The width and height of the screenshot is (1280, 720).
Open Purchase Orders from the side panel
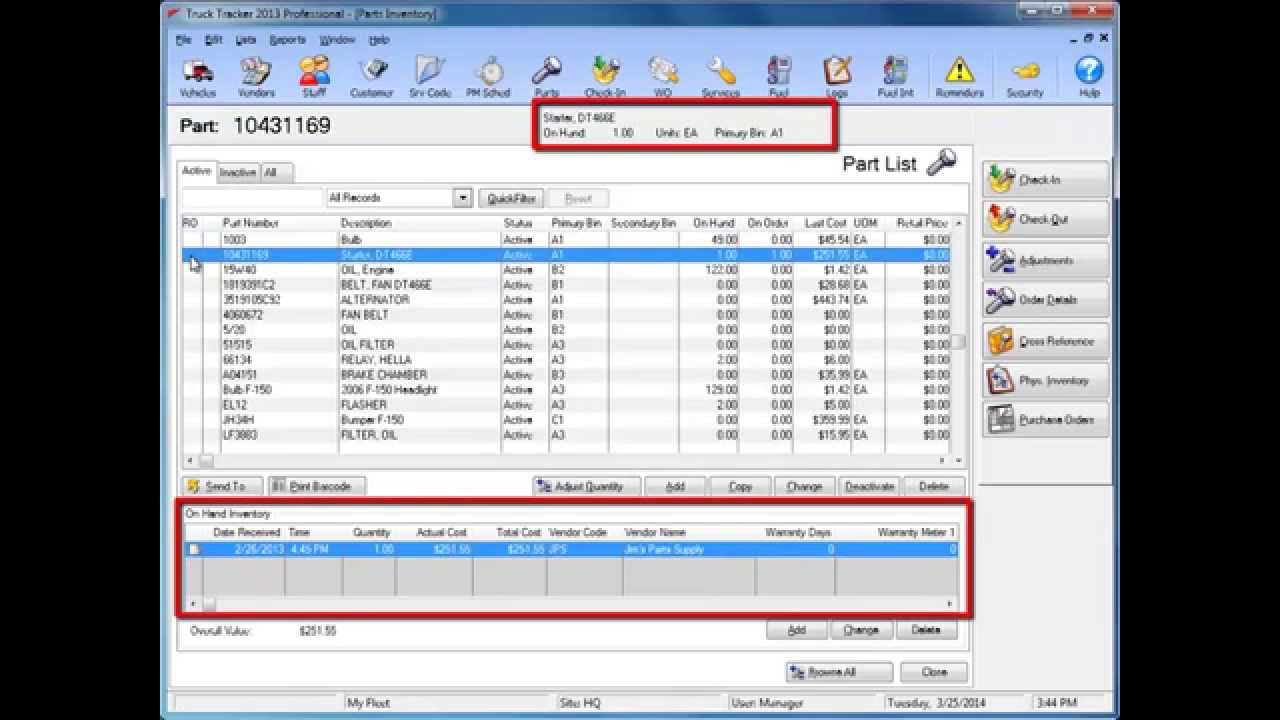pos(1046,420)
